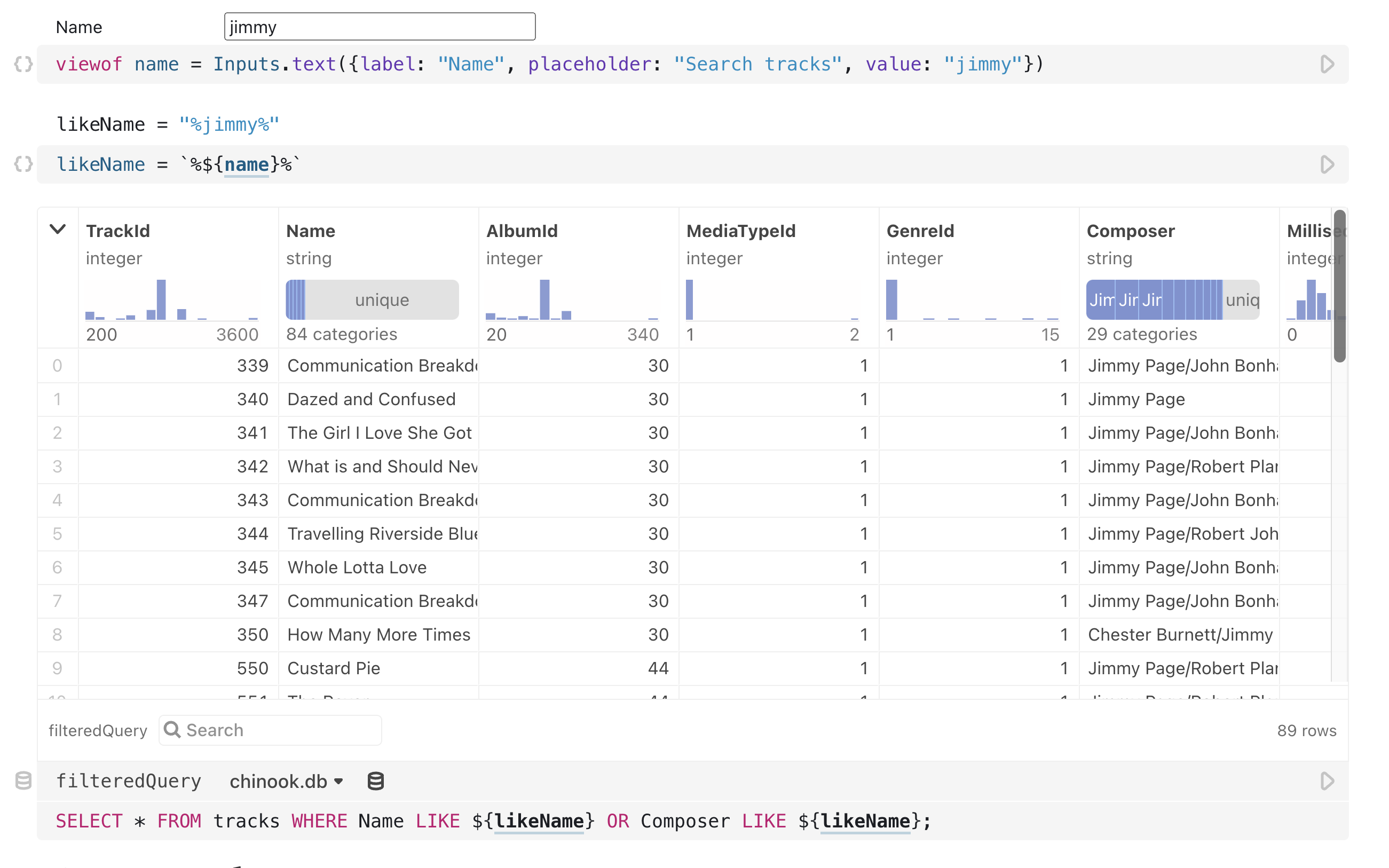The image size is (1389, 868).
Task: Click the filteredQuery search field
Action: pyautogui.click(x=270, y=730)
